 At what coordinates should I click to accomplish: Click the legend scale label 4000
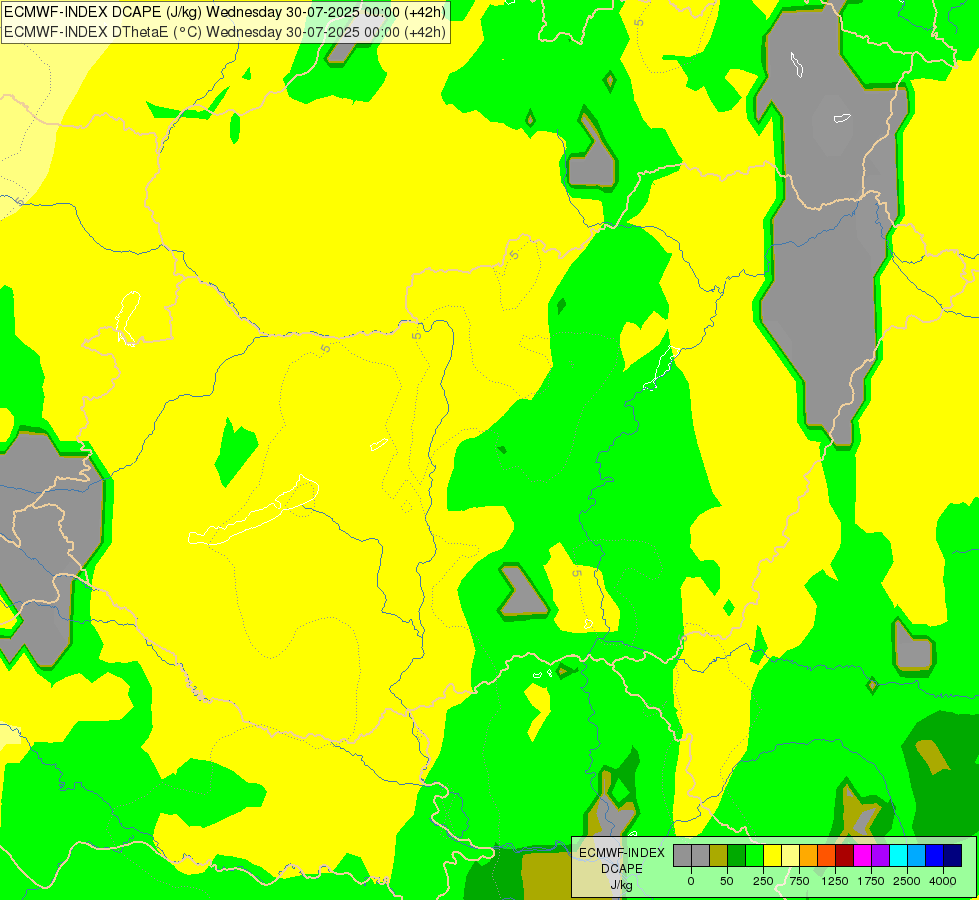coord(943,881)
